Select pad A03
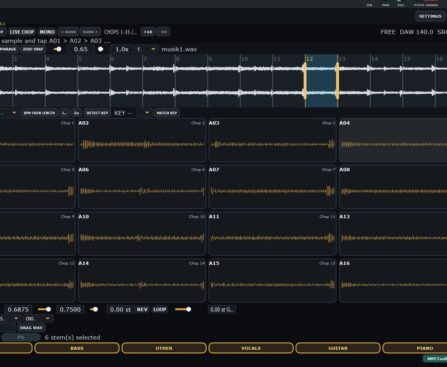 pyautogui.click(x=272, y=140)
